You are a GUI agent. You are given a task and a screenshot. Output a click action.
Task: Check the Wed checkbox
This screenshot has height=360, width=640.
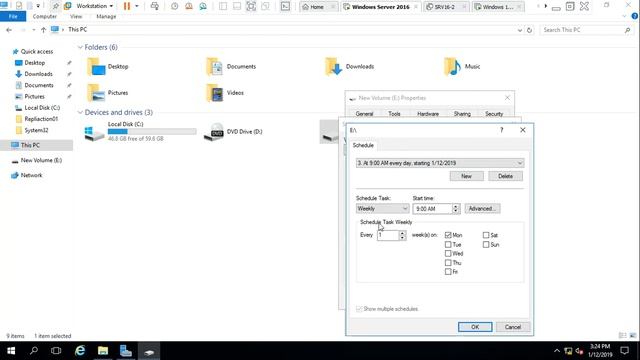click(x=448, y=253)
